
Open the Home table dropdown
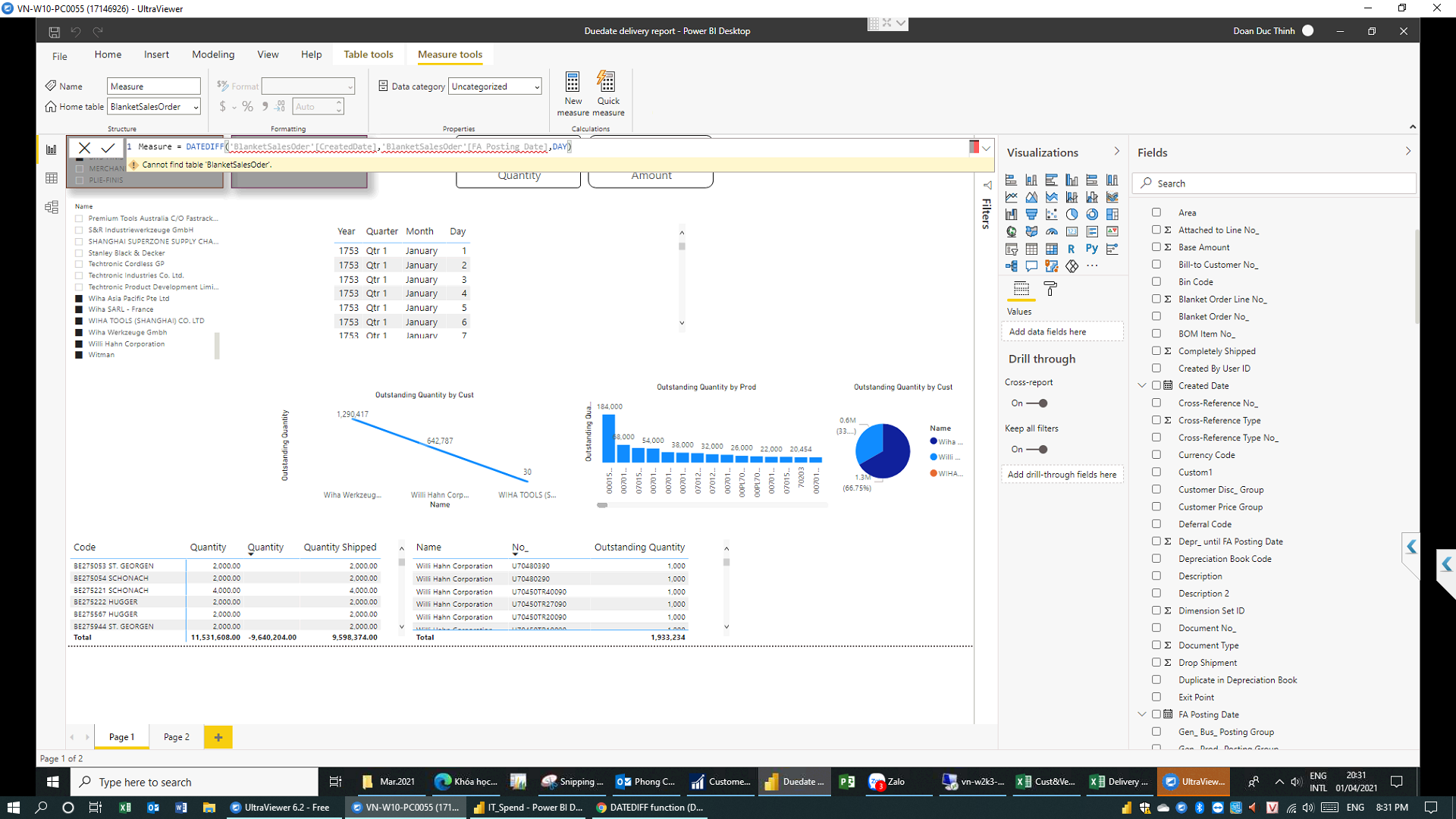coord(196,107)
